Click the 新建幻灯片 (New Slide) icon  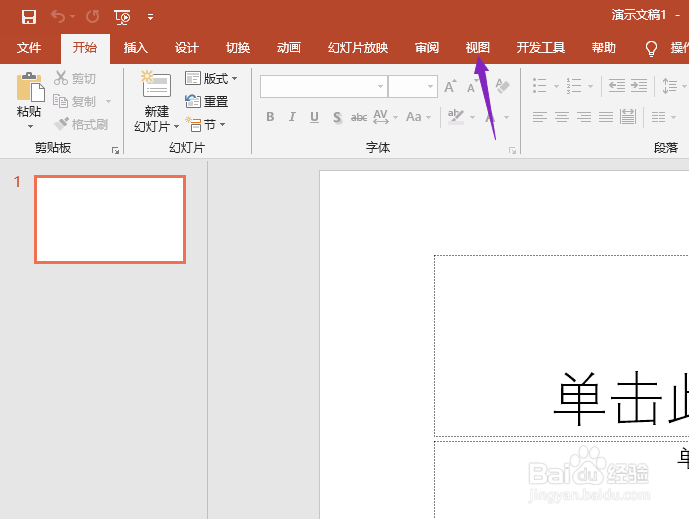pos(156,84)
